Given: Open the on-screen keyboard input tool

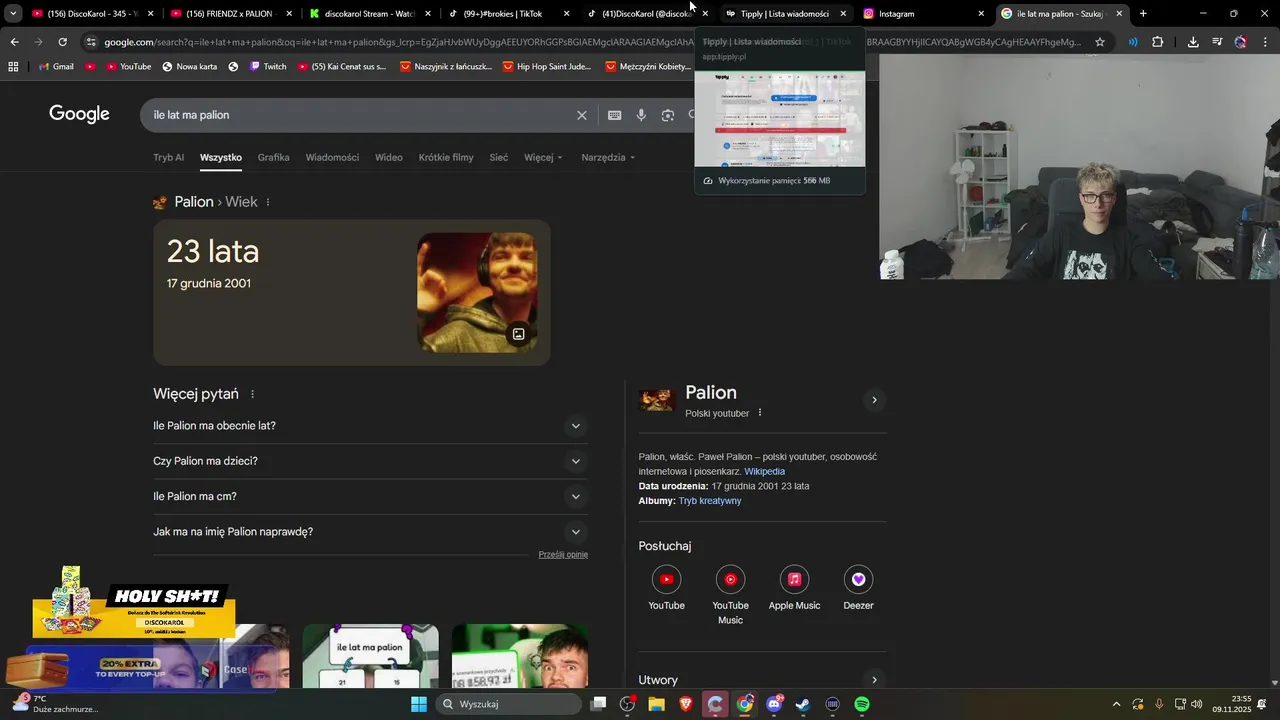Looking at the screenshot, I should pyautogui.click(x=615, y=115).
